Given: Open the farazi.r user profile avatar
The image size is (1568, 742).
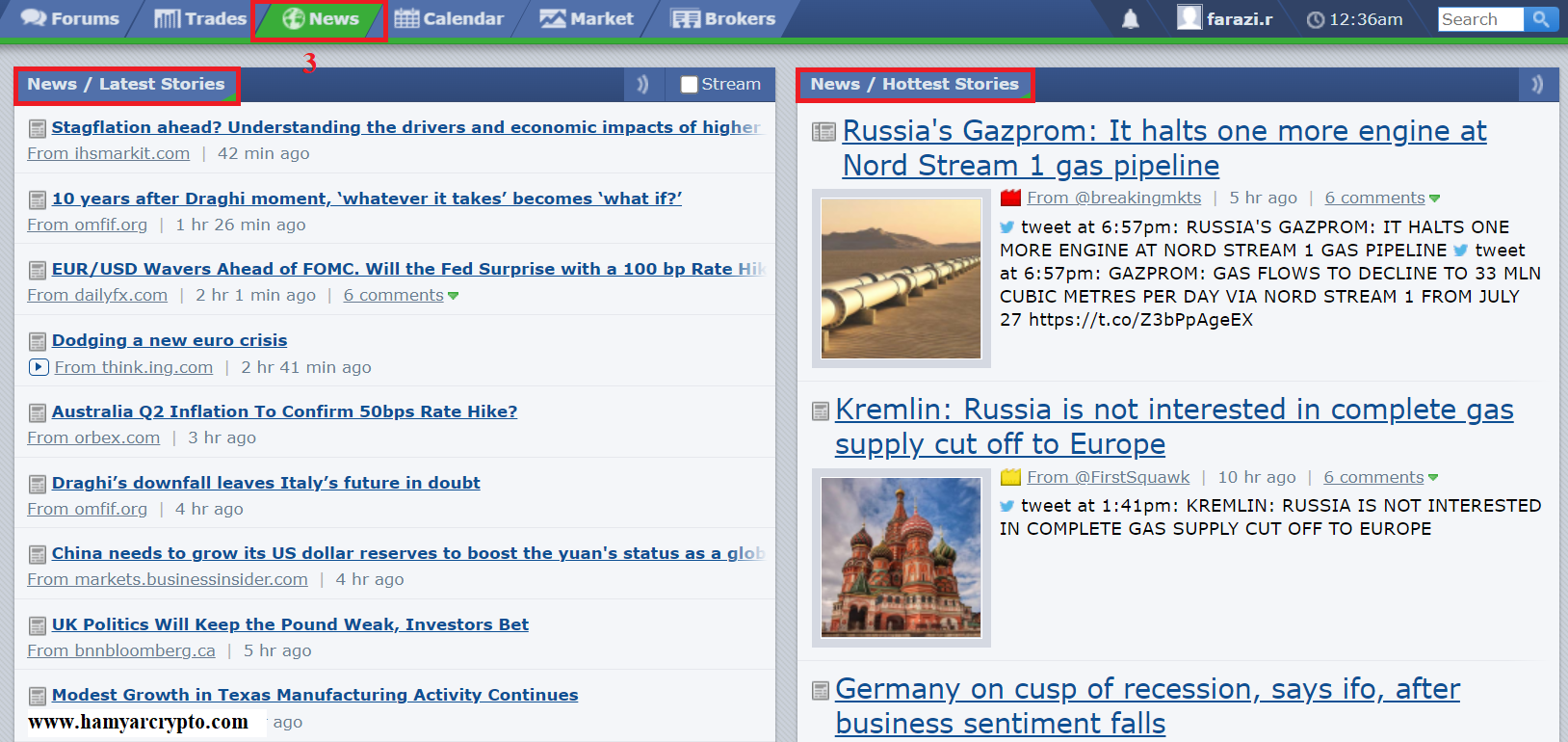Looking at the screenshot, I should pos(1189,17).
